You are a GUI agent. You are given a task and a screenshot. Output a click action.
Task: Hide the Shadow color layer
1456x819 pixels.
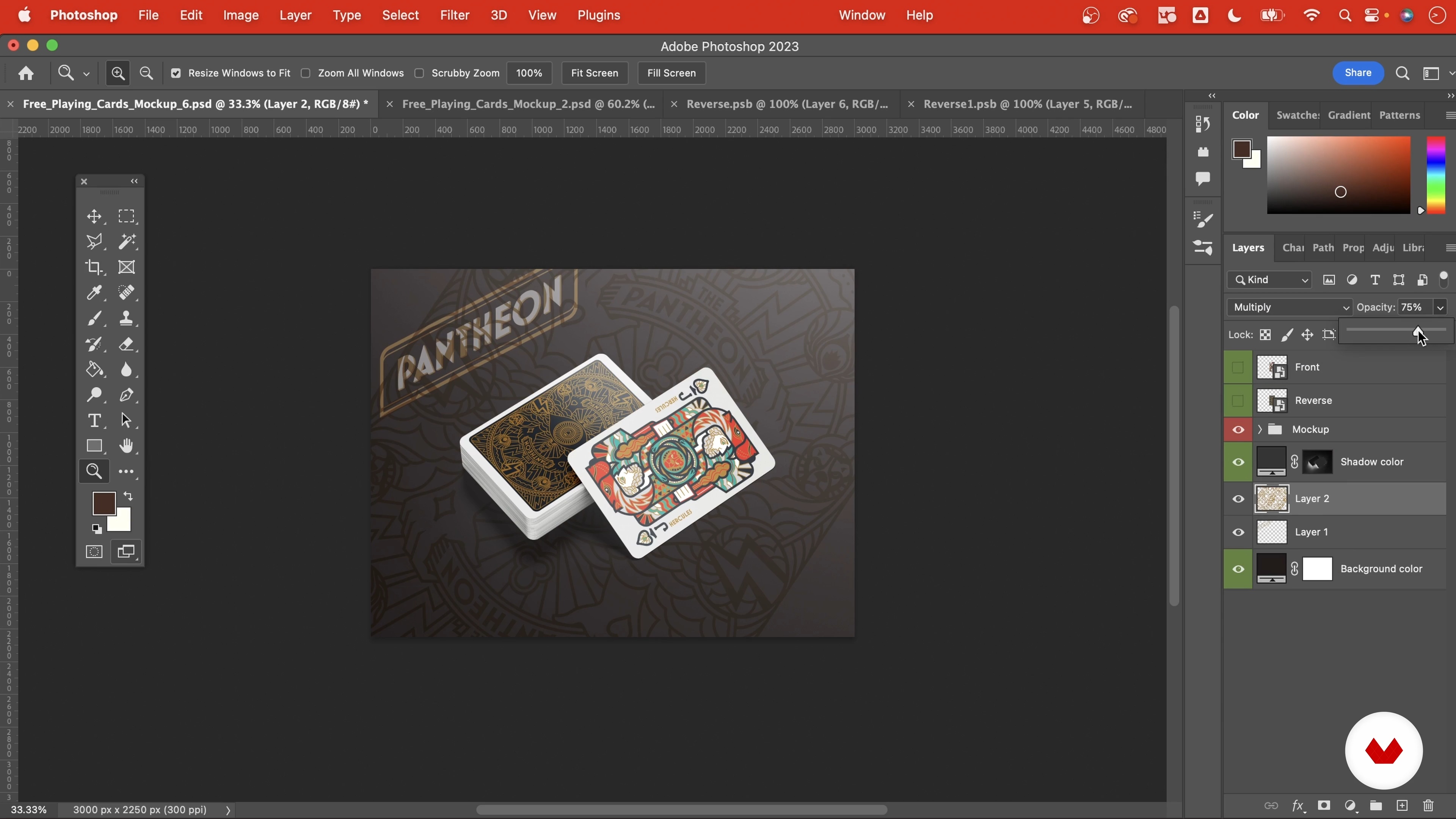[1238, 462]
